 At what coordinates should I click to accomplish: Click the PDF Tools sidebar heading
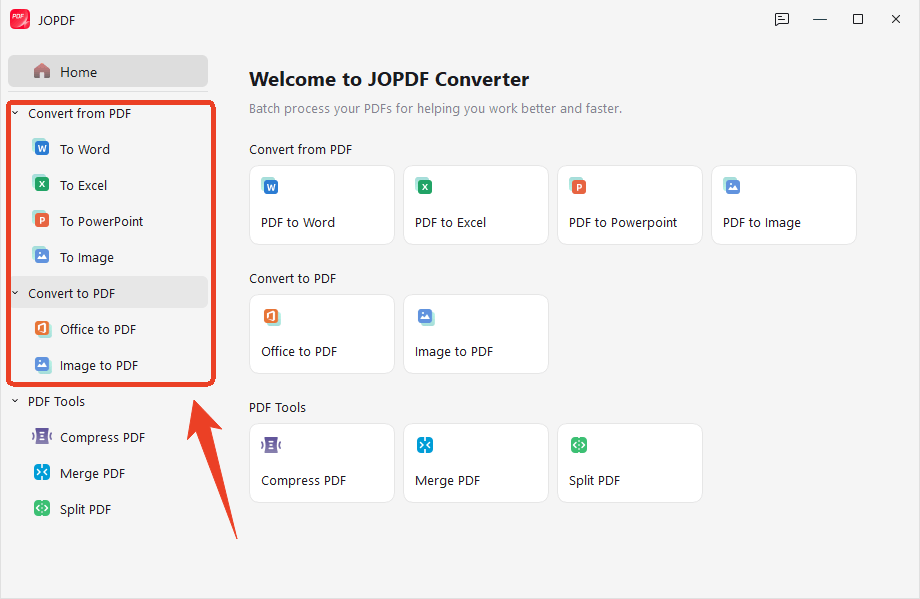tap(56, 401)
